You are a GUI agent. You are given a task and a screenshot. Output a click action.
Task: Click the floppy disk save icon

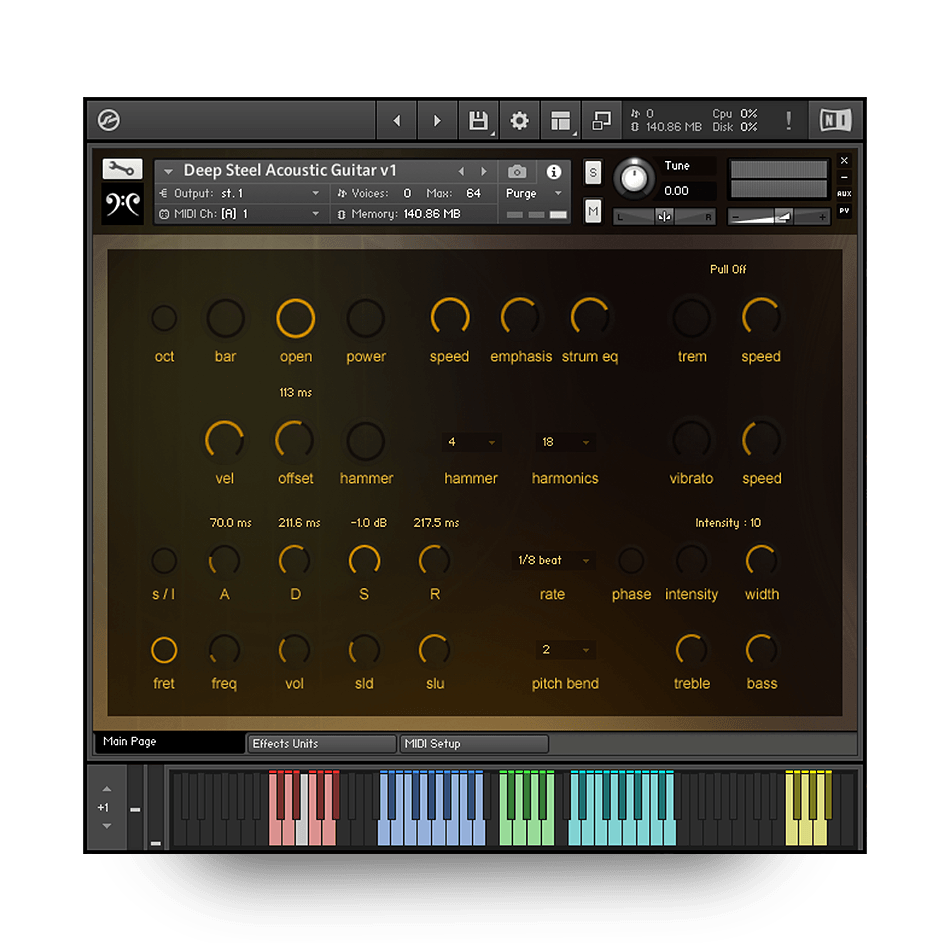(478, 121)
